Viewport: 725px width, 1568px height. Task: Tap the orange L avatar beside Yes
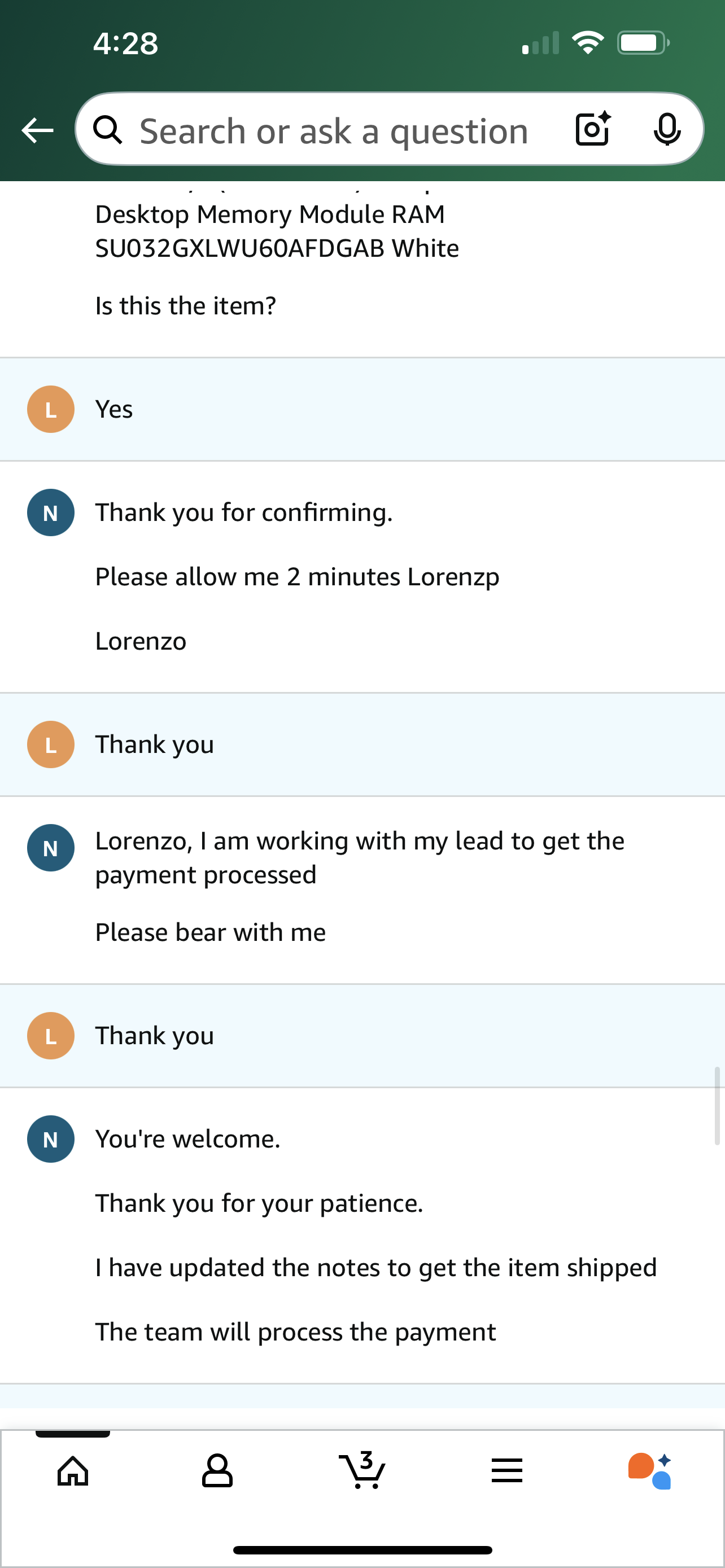(x=51, y=409)
